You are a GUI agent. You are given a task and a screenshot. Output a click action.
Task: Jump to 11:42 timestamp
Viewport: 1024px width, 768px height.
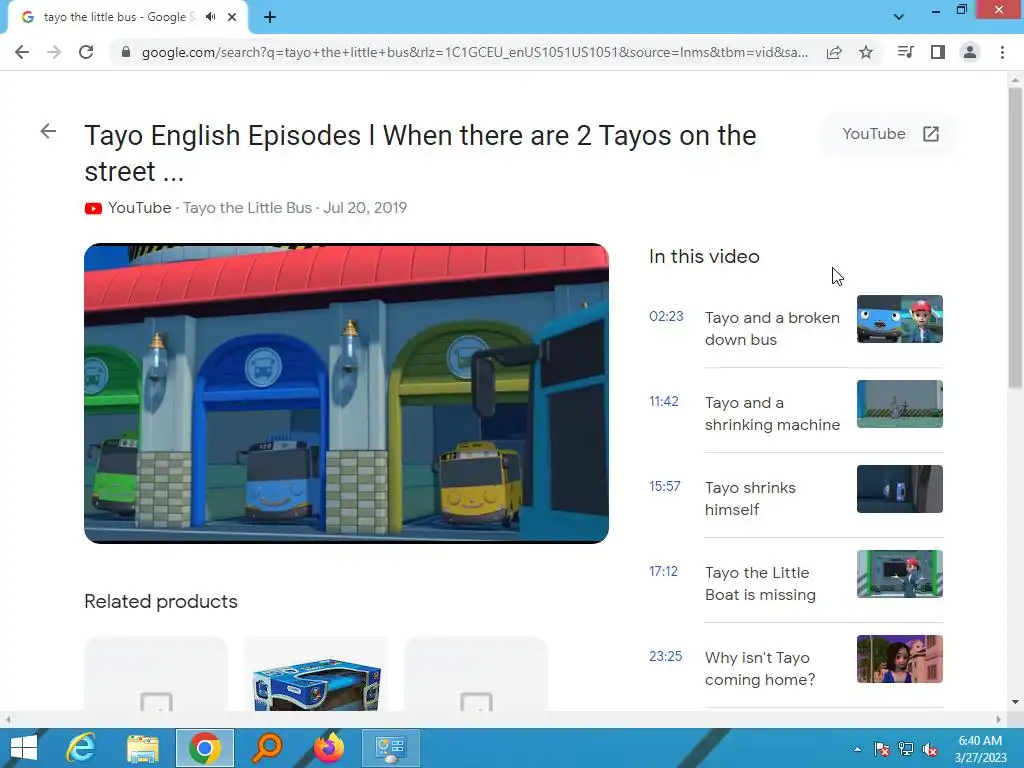click(x=664, y=402)
